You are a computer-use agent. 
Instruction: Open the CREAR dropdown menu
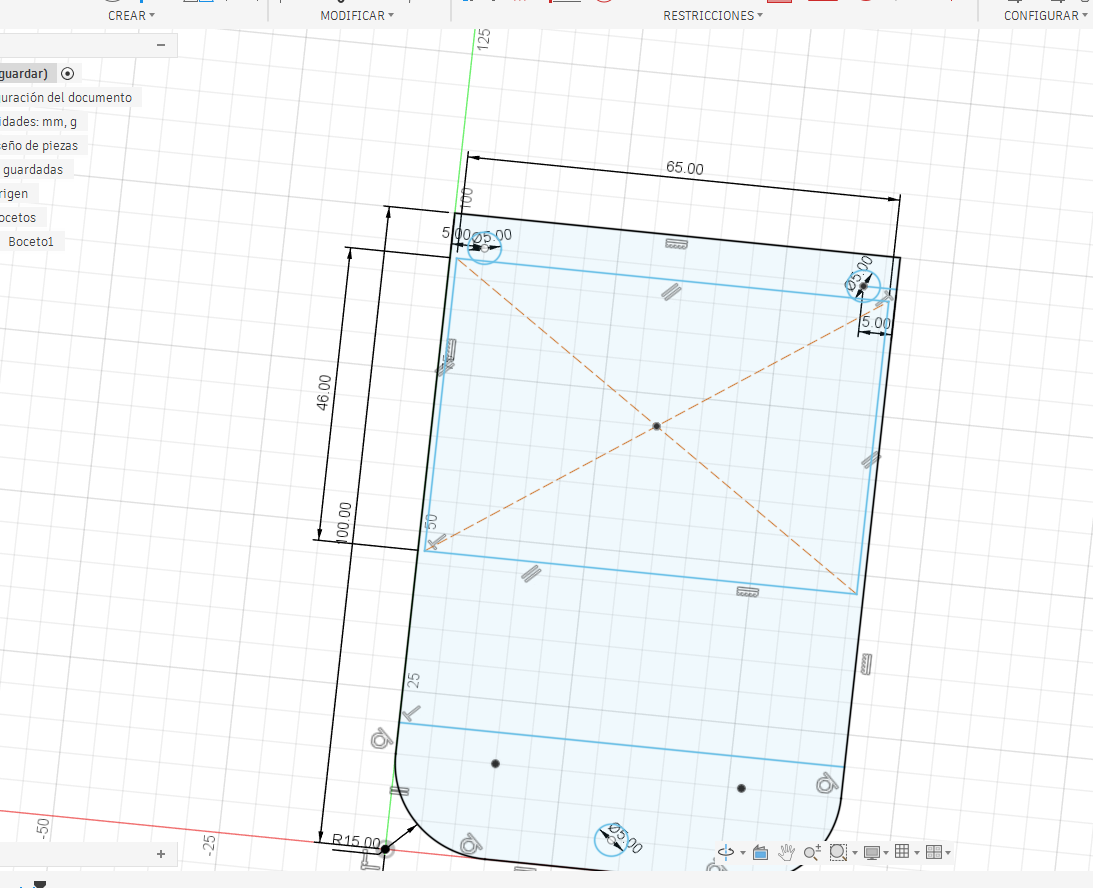tap(131, 15)
